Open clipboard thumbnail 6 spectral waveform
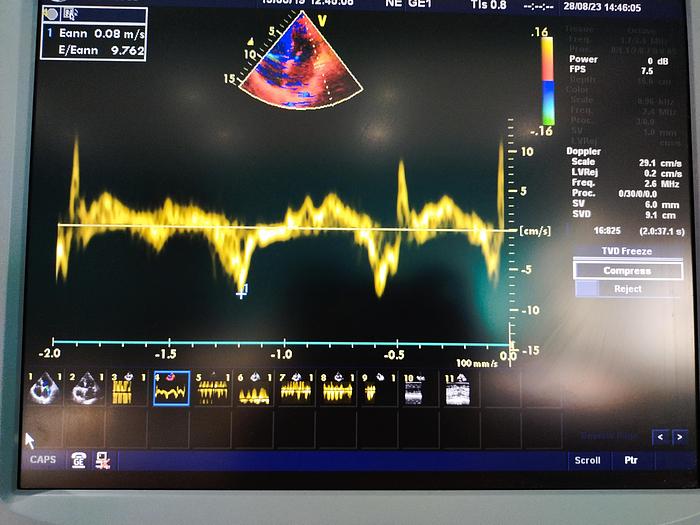The image size is (700, 525). coord(254,388)
